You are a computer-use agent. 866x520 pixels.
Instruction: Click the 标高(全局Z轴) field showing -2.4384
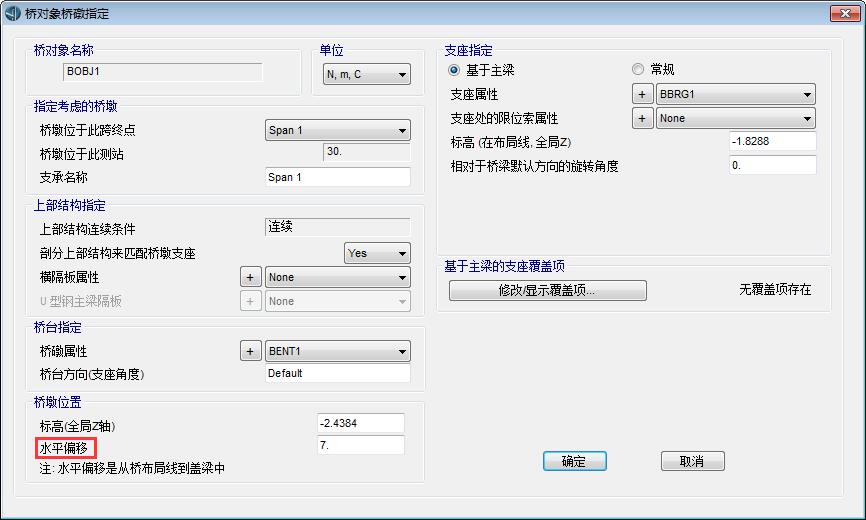tap(360, 423)
